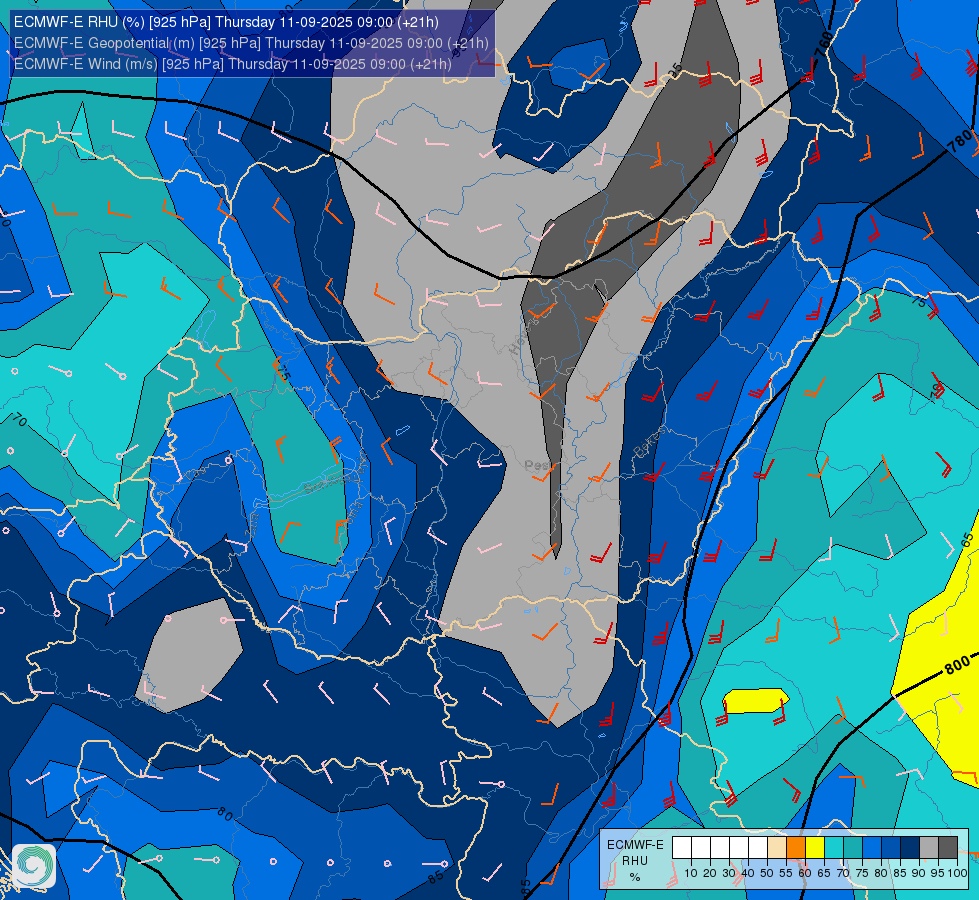979x900 pixels.
Task: Click the 760 geopotential contour label
Action: 824,42
